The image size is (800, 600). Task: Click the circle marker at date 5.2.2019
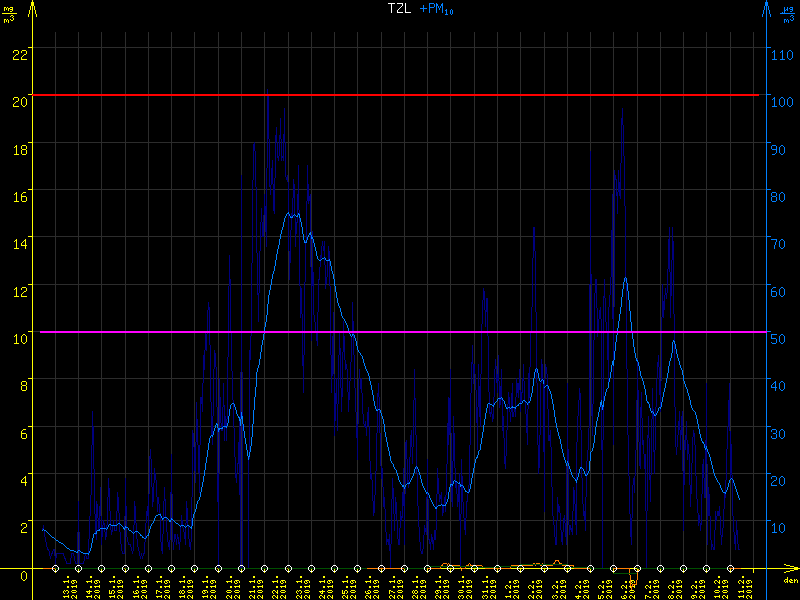590,569
